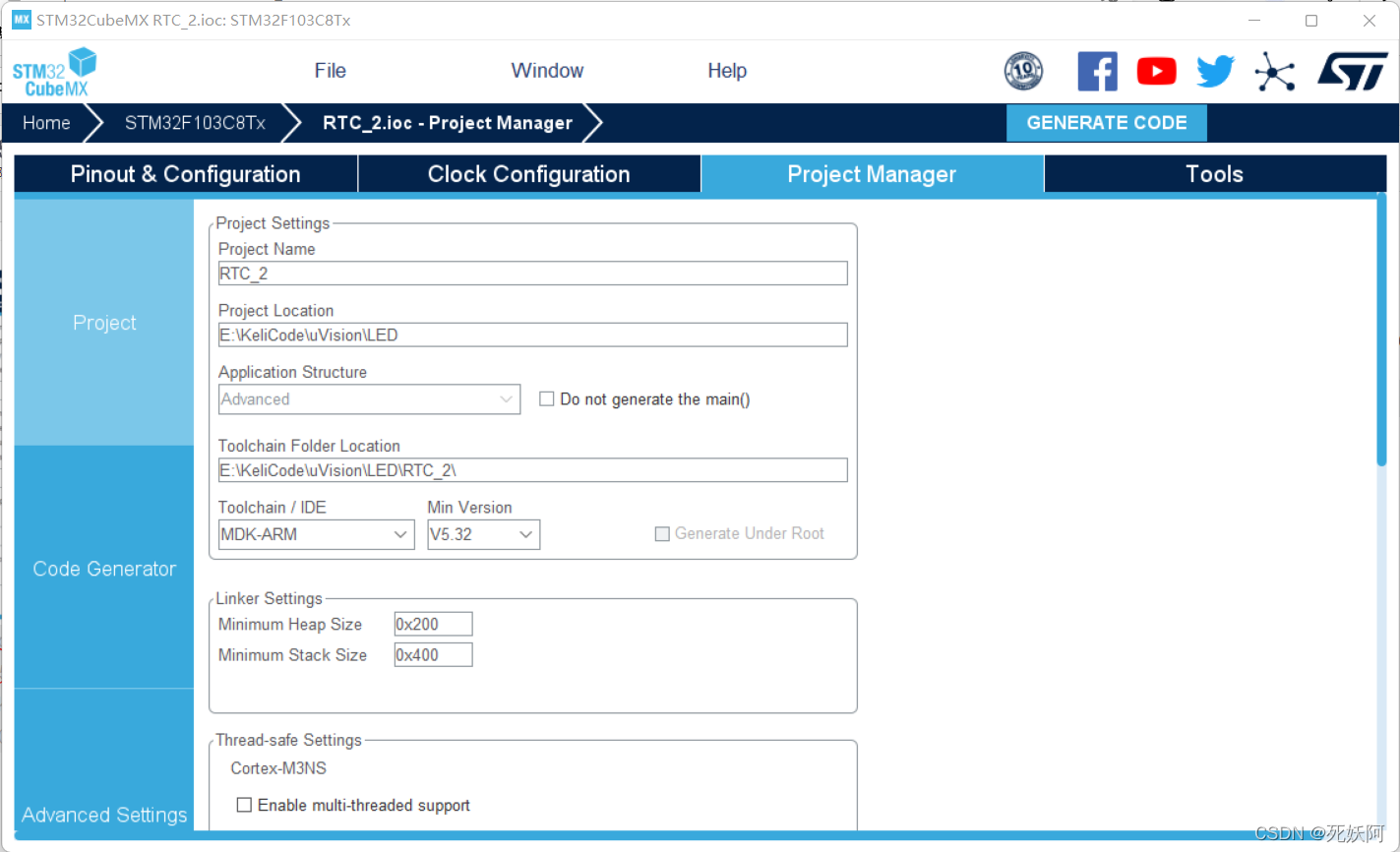Click the ST logo icon
Screen dimensions: 1400x852
tap(1352, 72)
